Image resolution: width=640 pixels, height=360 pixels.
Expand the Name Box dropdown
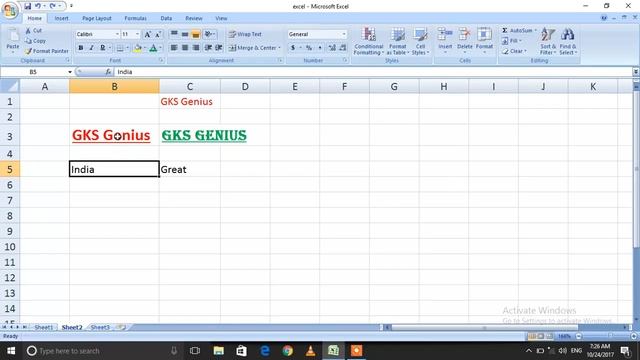70,72
